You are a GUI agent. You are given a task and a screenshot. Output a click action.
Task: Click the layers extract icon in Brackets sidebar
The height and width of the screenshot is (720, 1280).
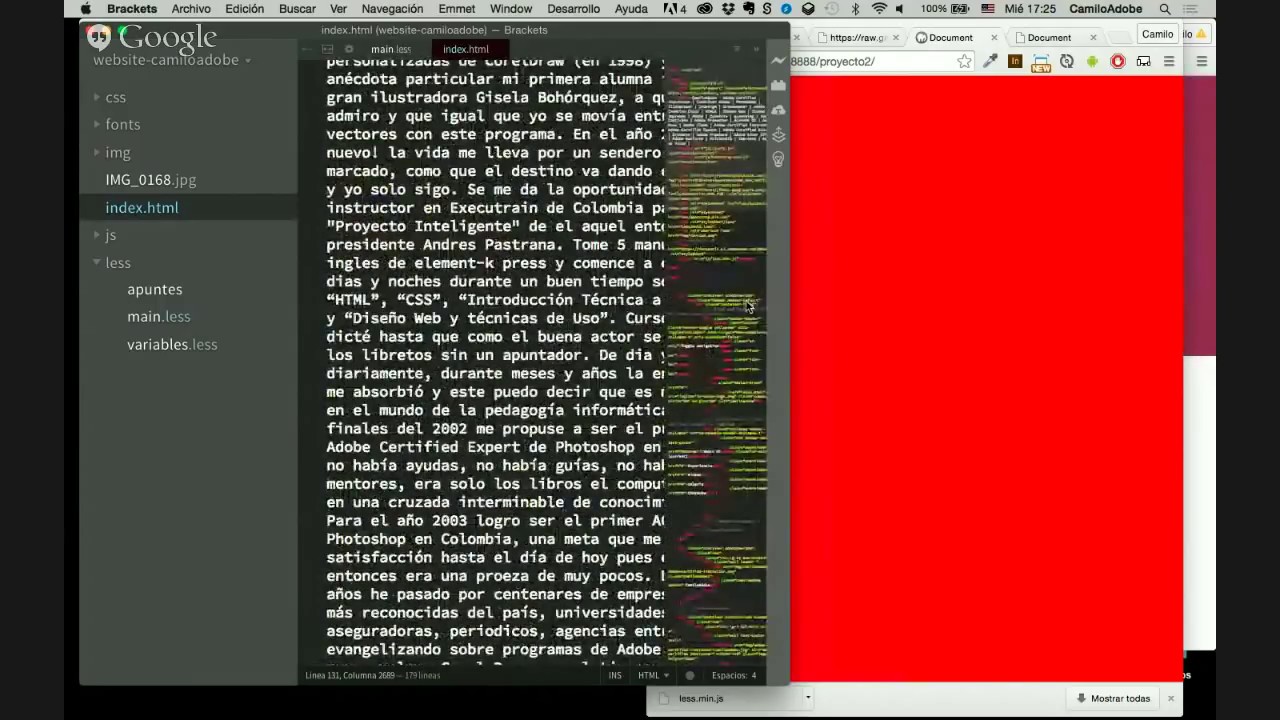click(x=778, y=135)
